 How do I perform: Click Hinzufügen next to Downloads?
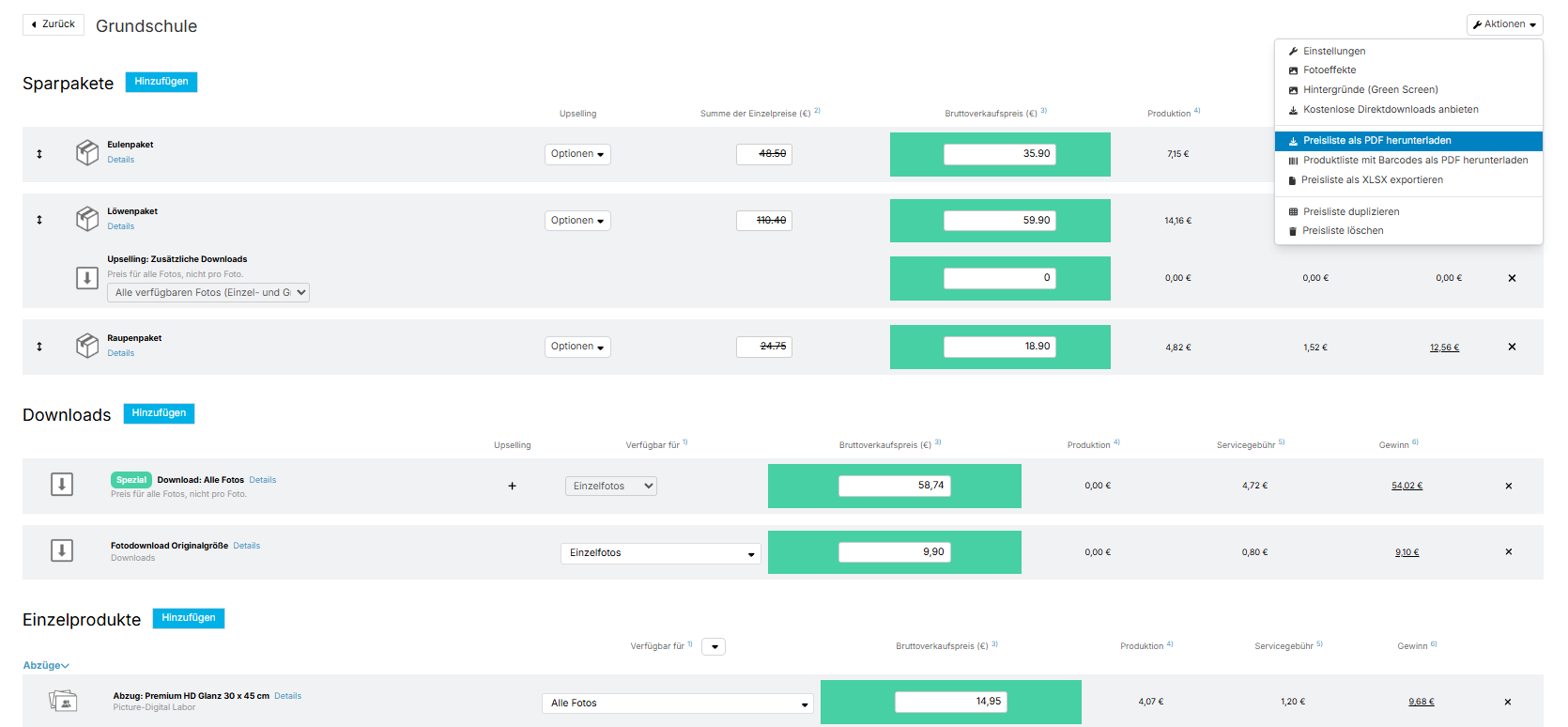point(159,413)
